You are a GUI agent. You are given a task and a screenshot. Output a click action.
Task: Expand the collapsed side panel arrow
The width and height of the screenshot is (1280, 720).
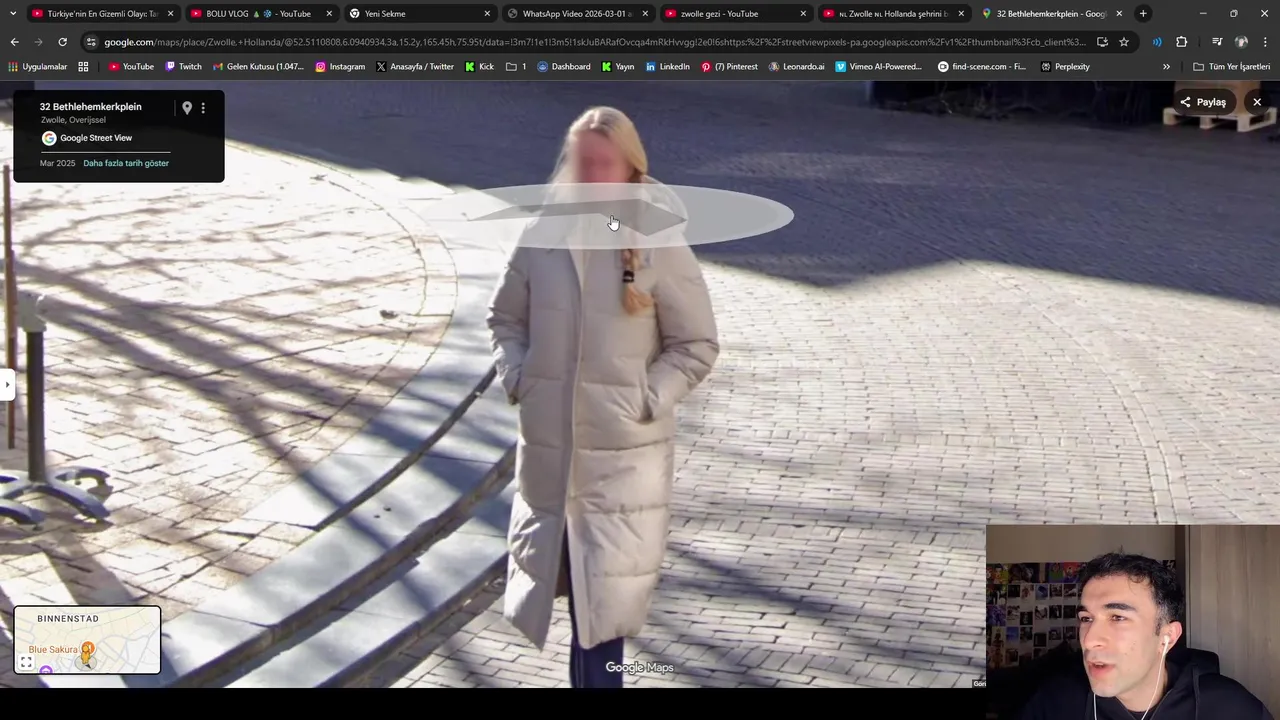click(x=5, y=384)
